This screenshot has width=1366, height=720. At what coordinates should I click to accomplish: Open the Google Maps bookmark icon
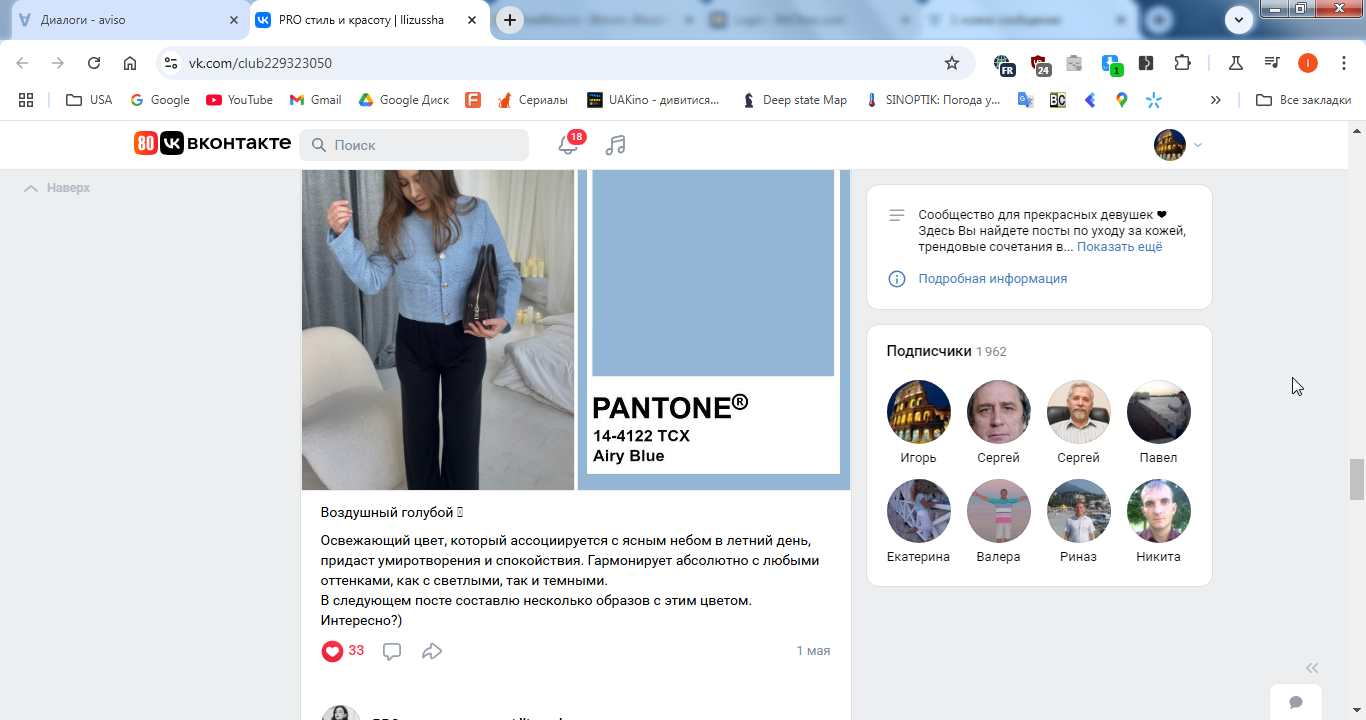point(1122,100)
